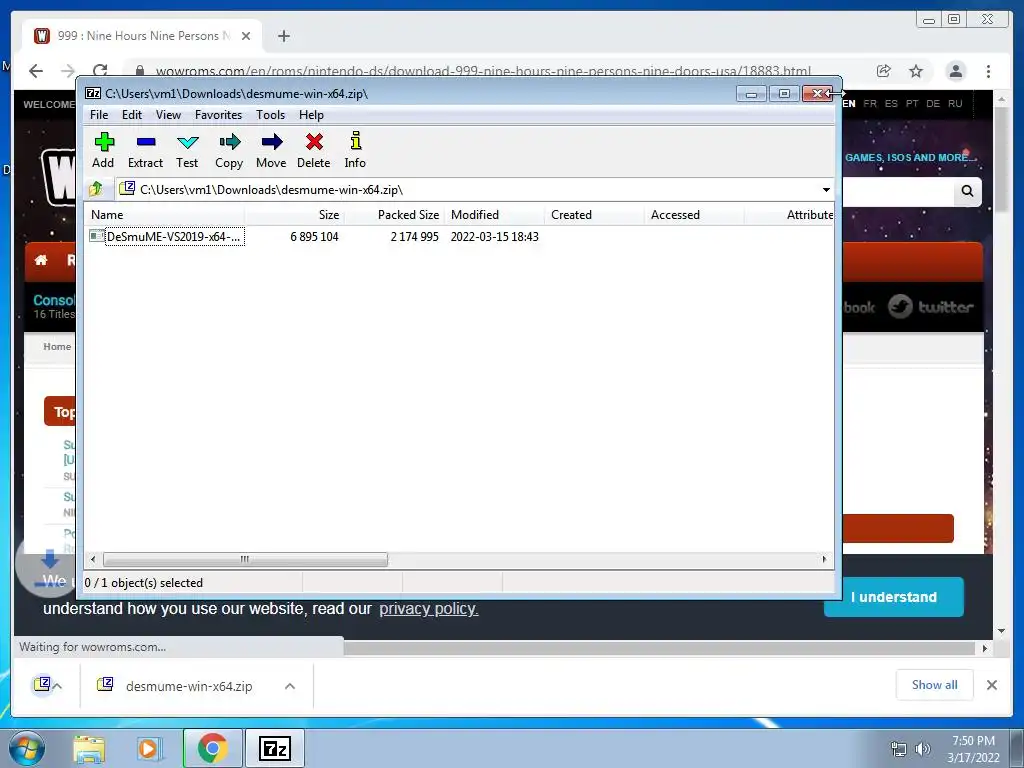This screenshot has width=1024, height=768.
Task: Click the volume speaker tray icon
Action: [x=922, y=749]
